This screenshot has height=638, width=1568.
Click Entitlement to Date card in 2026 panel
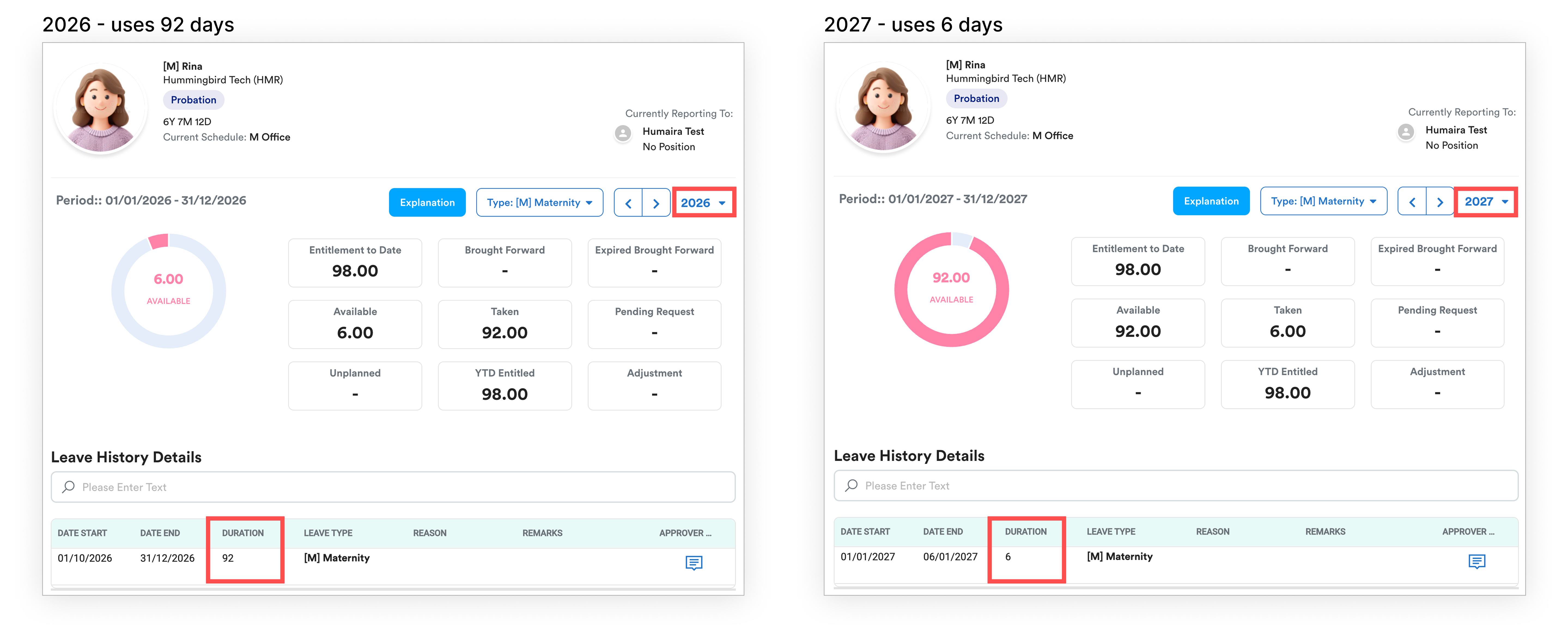(355, 263)
